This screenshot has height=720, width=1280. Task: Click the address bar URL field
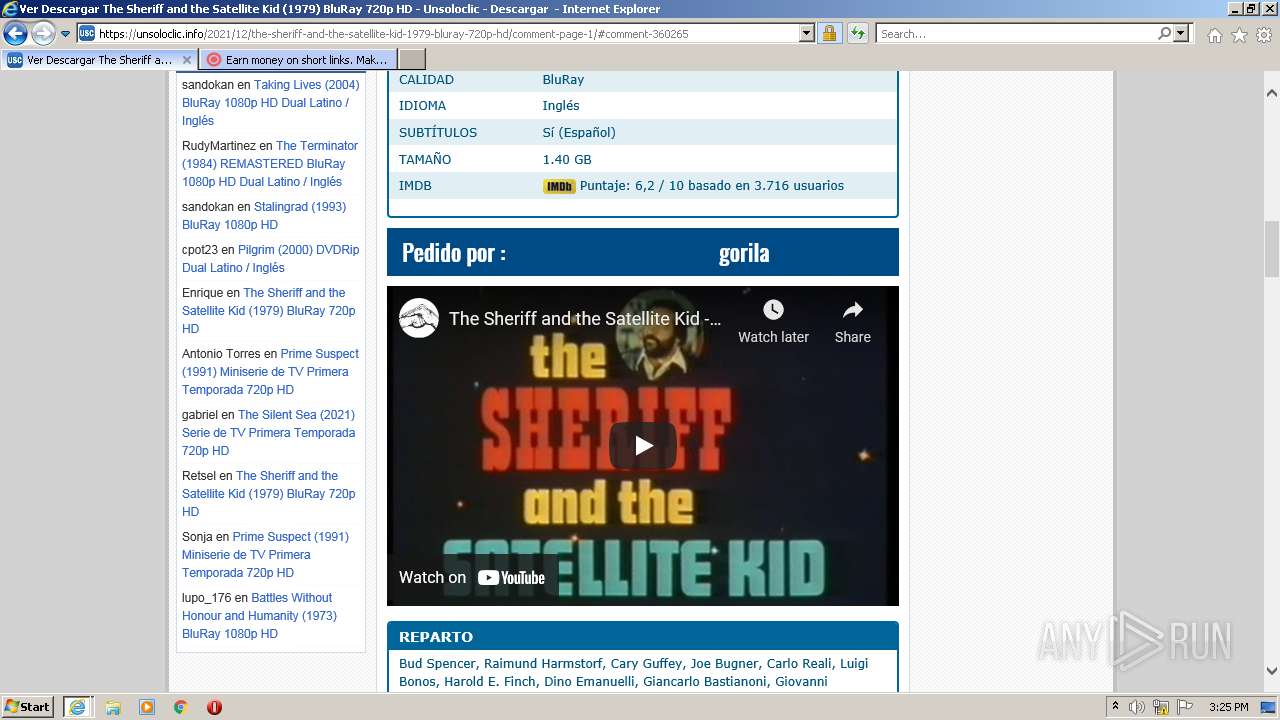pyautogui.click(x=438, y=33)
